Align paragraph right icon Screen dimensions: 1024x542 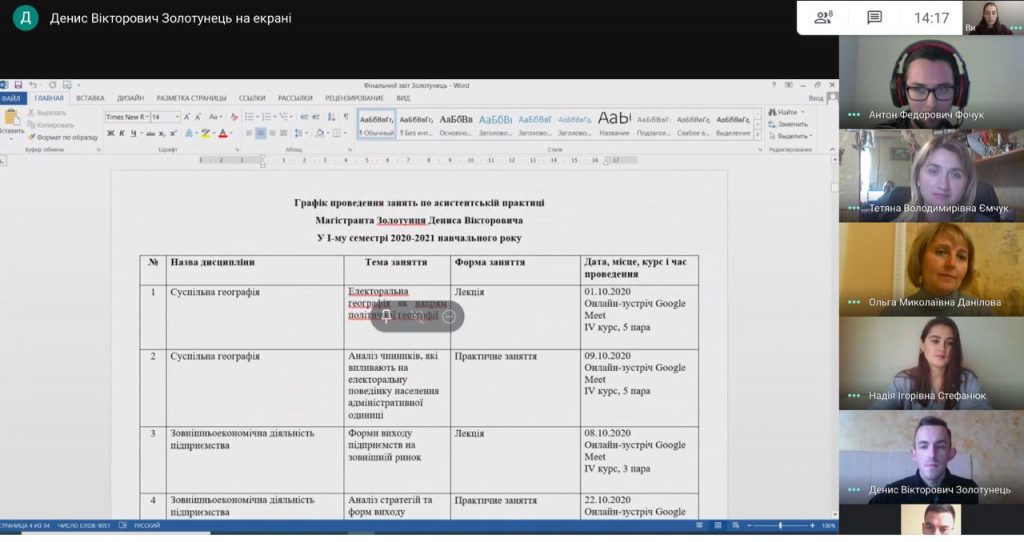point(272,133)
